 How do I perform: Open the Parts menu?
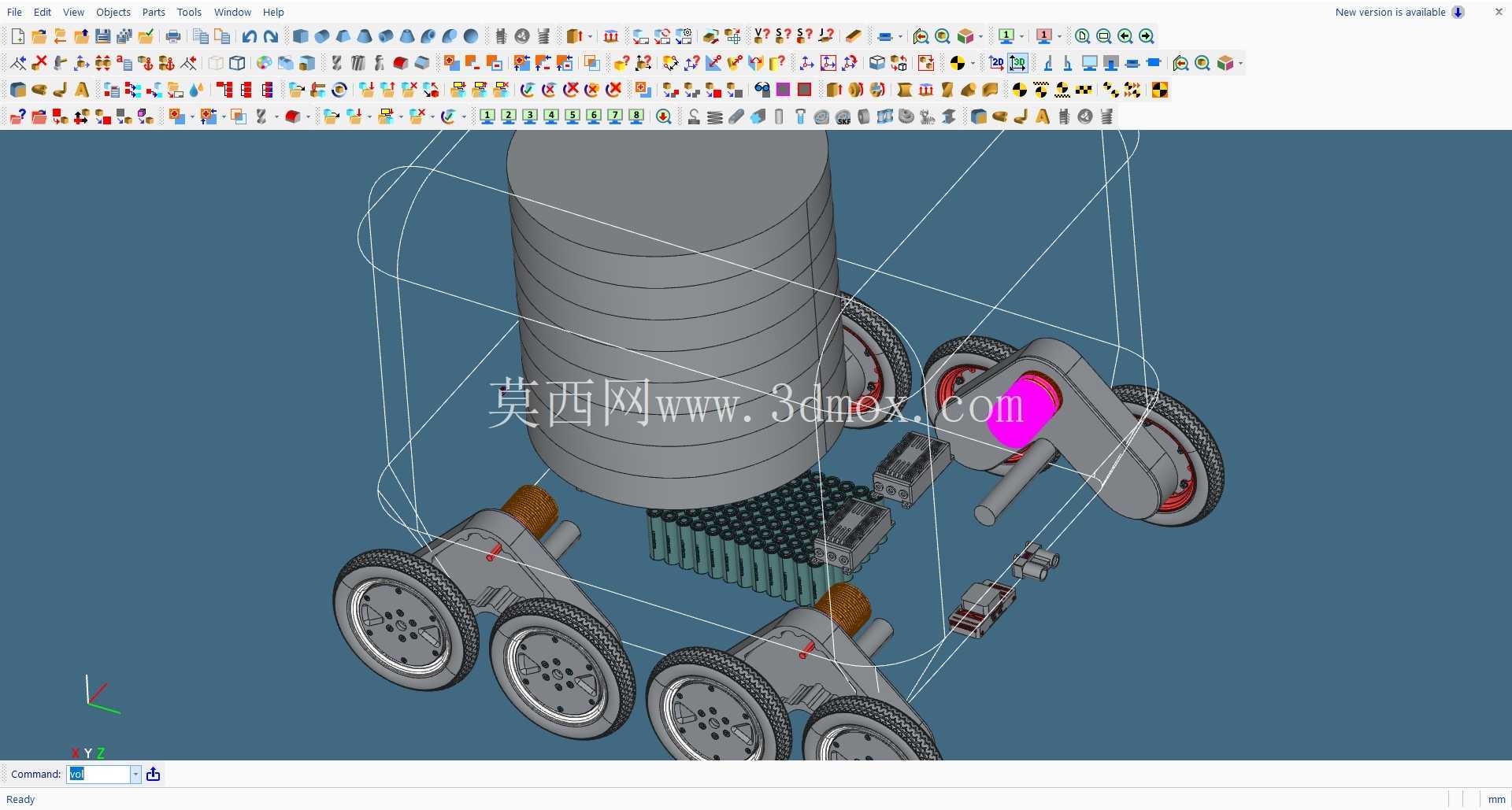(x=154, y=12)
